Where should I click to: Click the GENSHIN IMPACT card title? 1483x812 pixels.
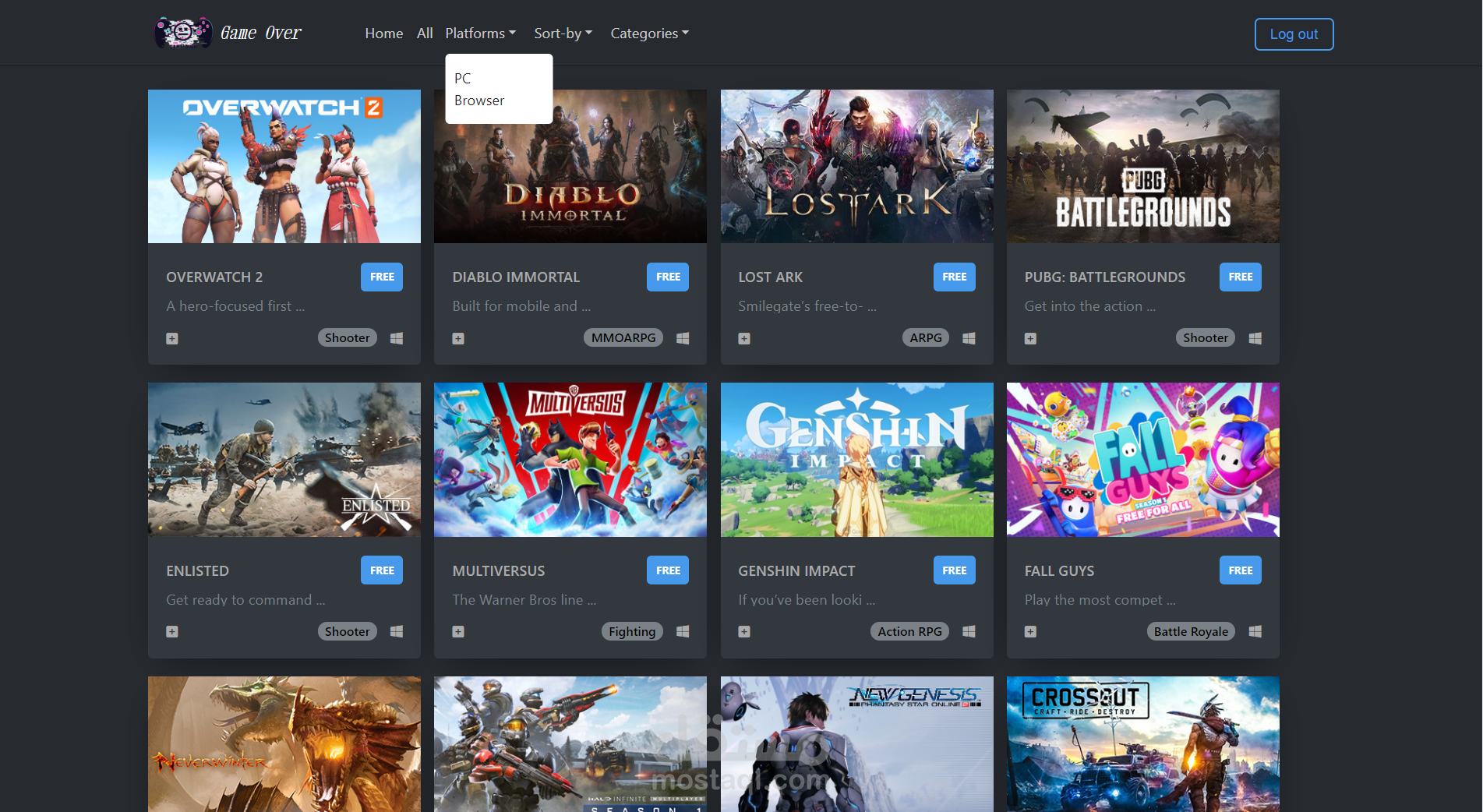coord(796,571)
